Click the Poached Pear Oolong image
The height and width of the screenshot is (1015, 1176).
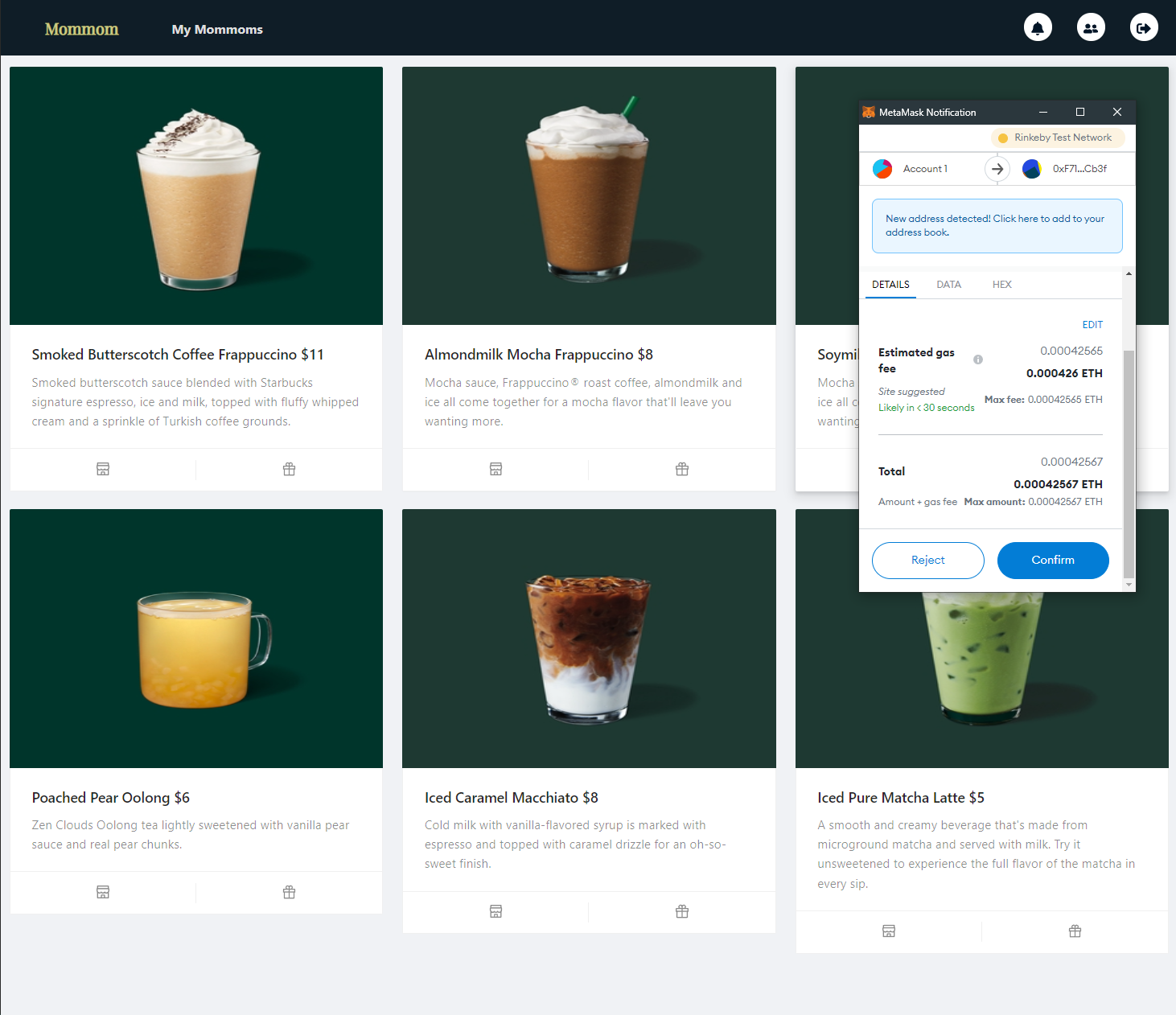196,639
